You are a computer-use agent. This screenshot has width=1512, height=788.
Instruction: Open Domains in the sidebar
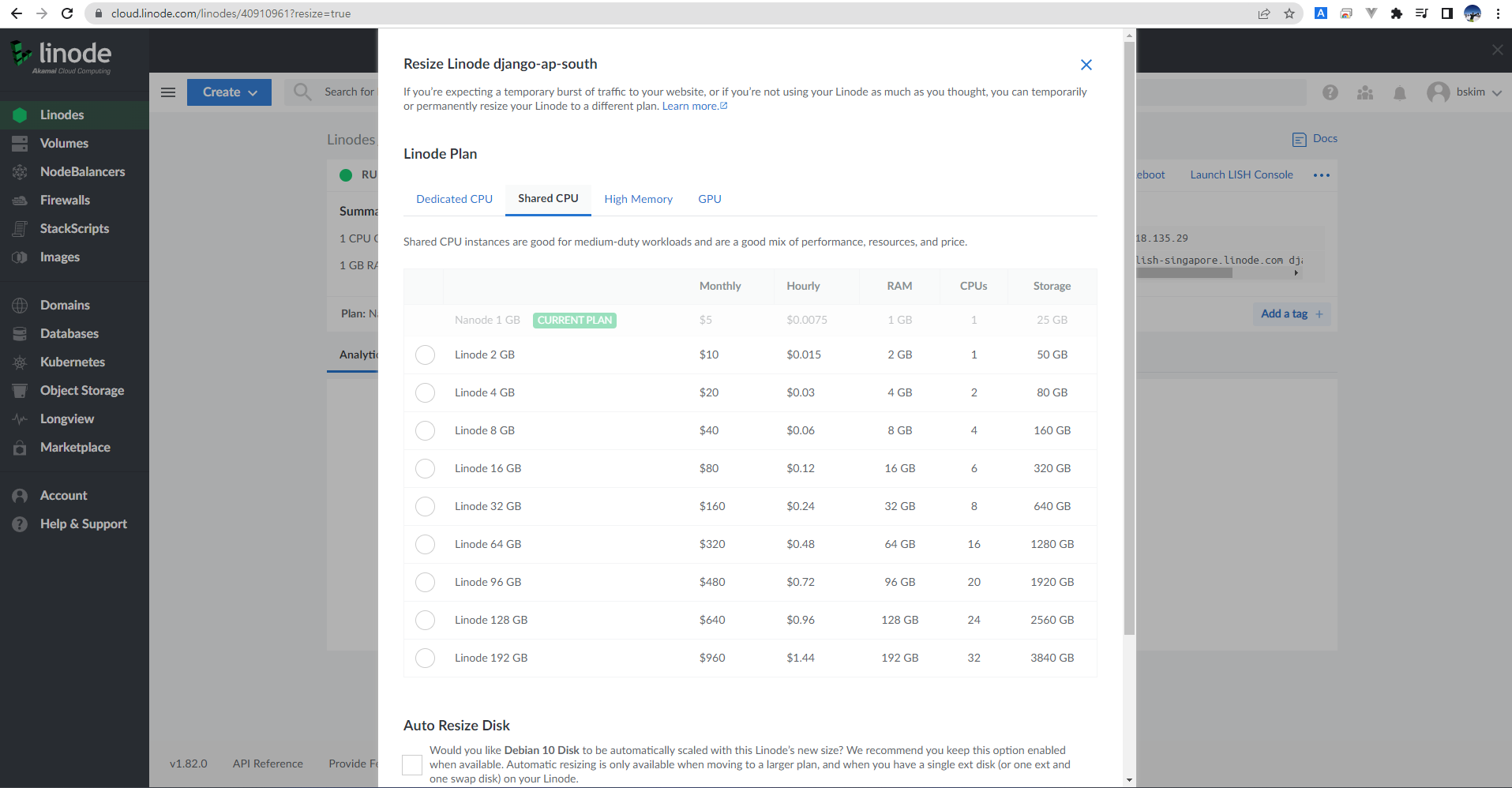[74, 306]
